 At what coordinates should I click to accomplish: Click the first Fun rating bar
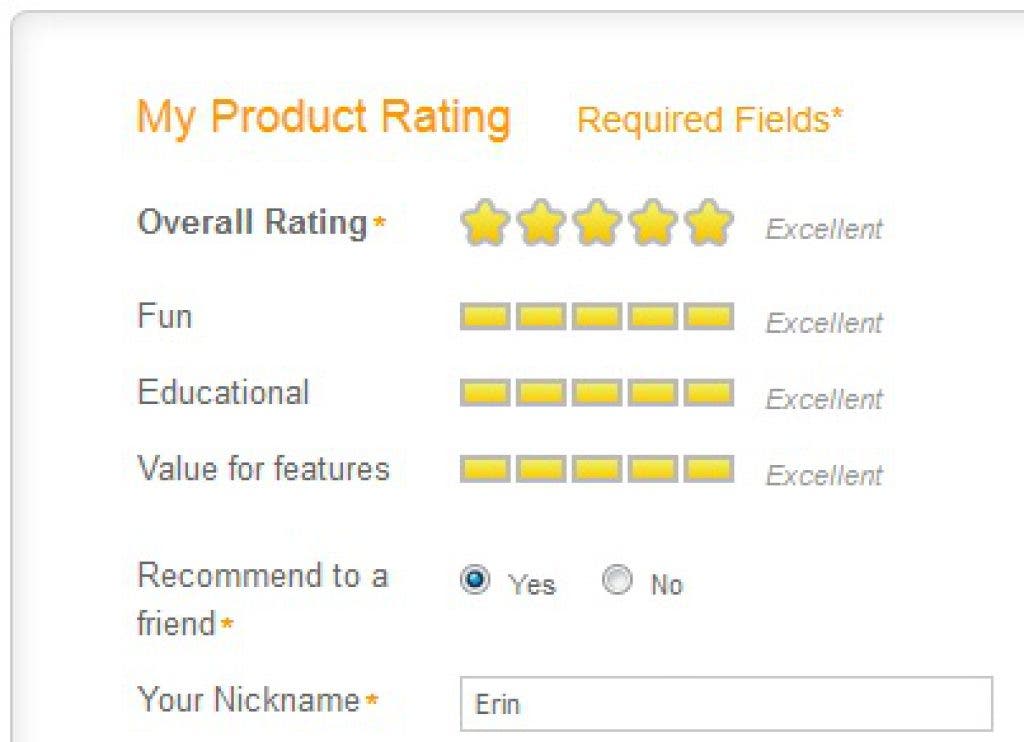486,318
